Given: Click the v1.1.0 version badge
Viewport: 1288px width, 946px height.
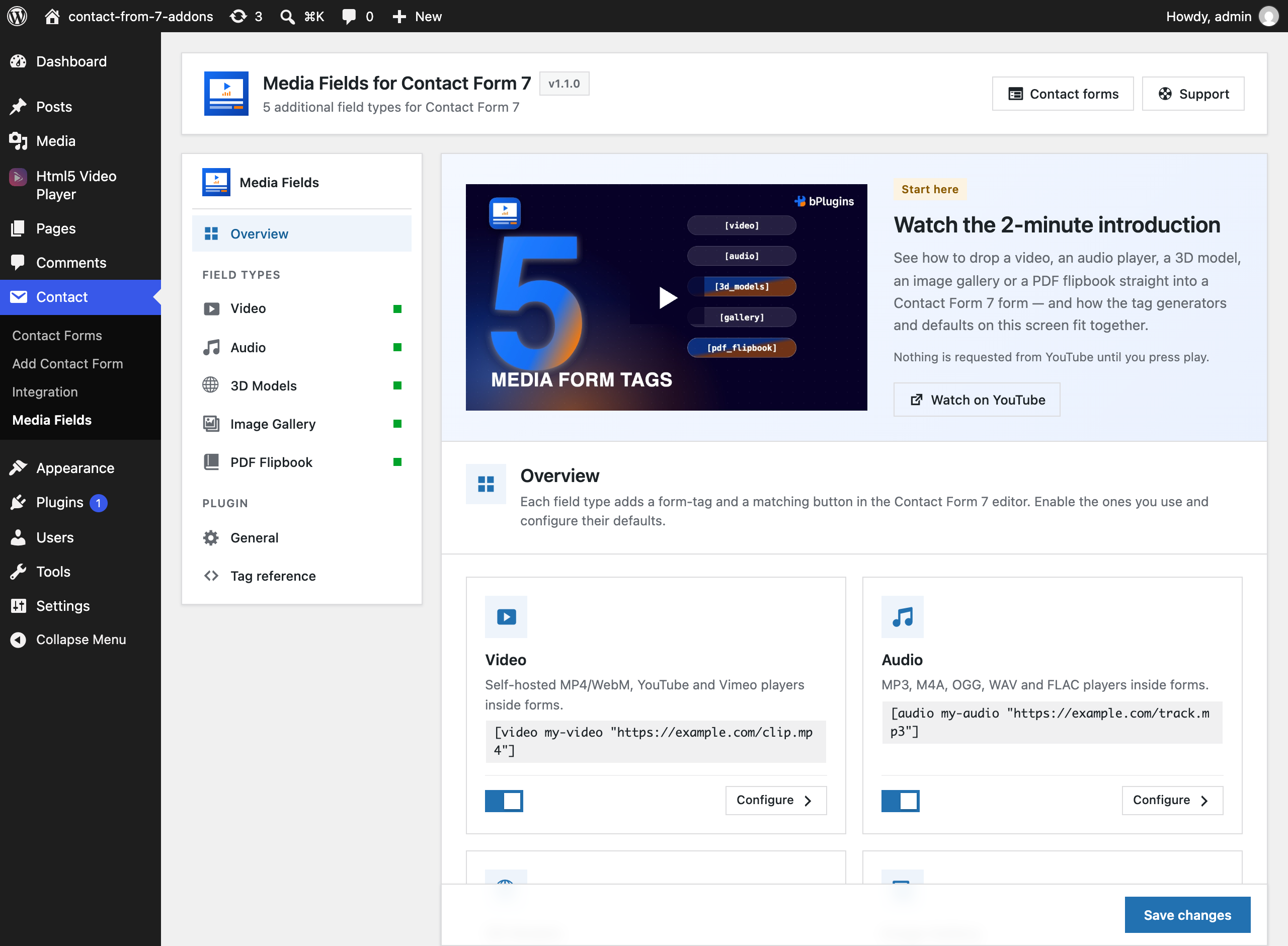Looking at the screenshot, I should pyautogui.click(x=565, y=84).
